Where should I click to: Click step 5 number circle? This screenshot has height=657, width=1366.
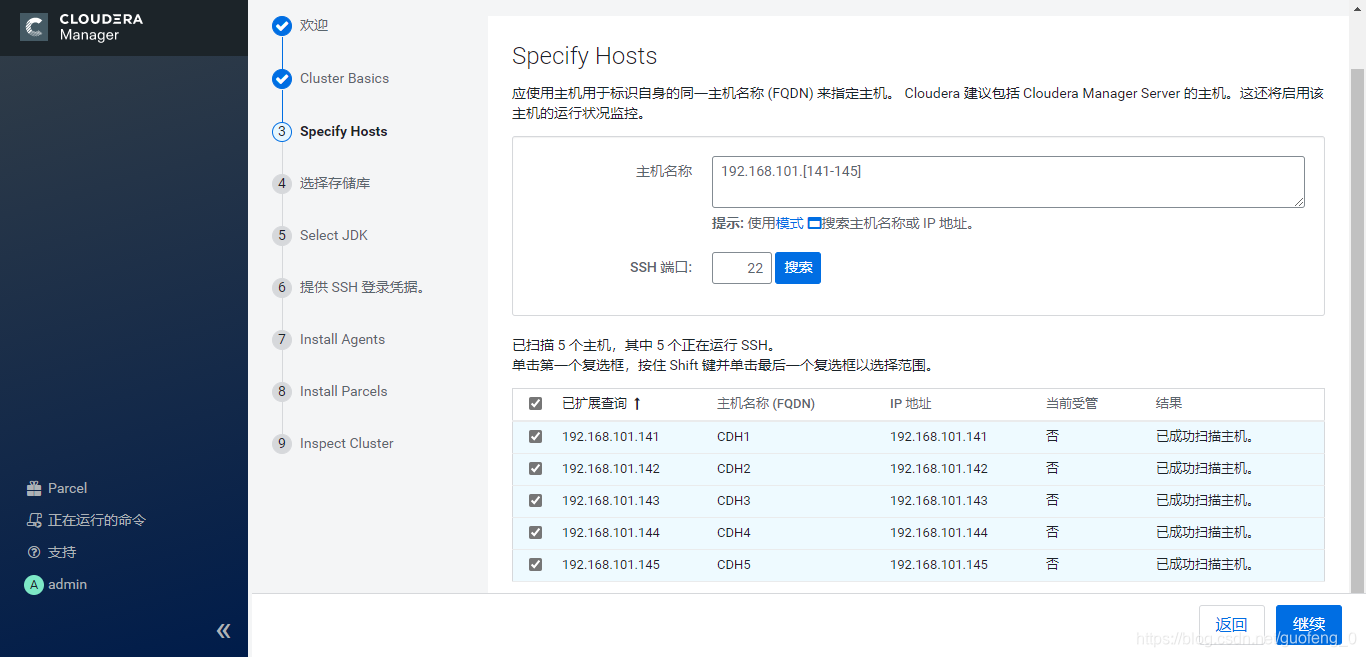(282, 235)
